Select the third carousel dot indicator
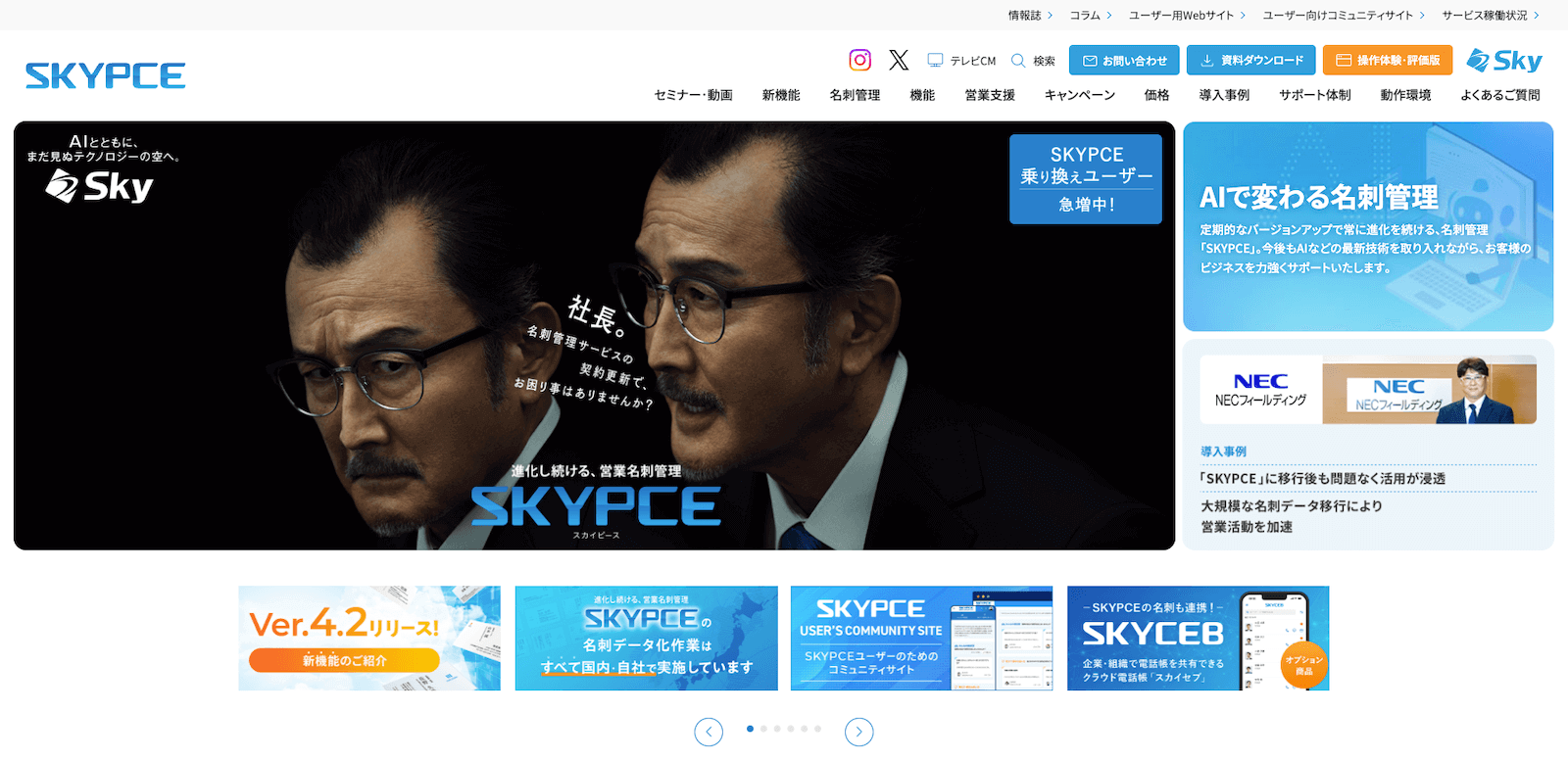This screenshot has height=760, width=1568. [x=777, y=729]
